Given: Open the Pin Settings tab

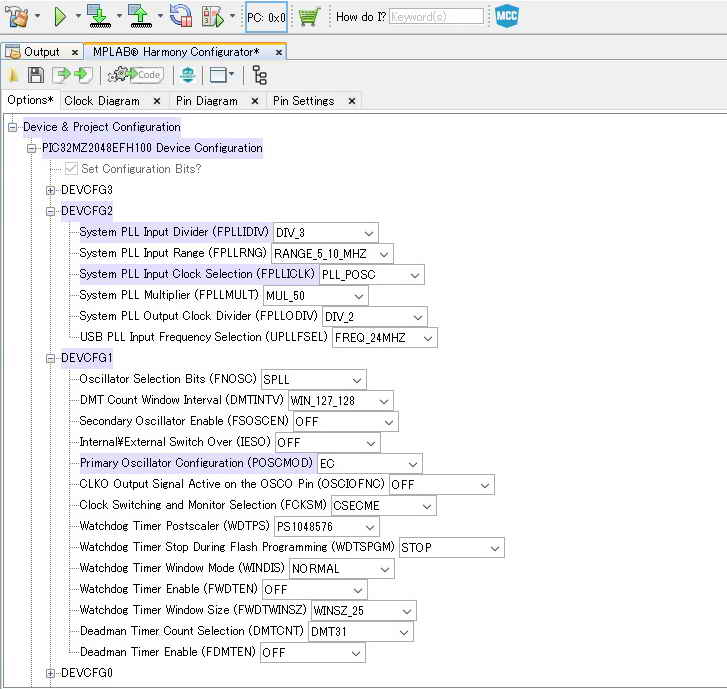Looking at the screenshot, I should tap(303, 101).
